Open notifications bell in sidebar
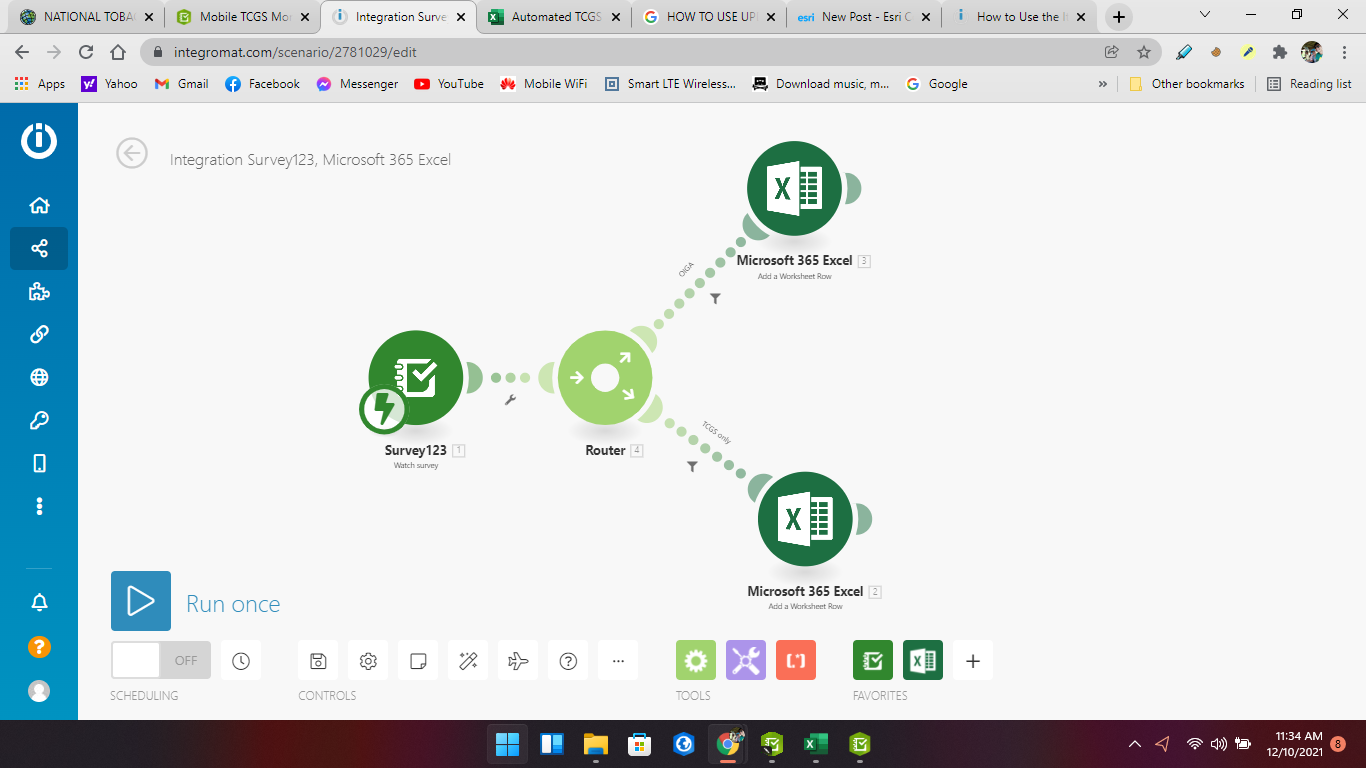The width and height of the screenshot is (1366, 768). click(x=39, y=602)
